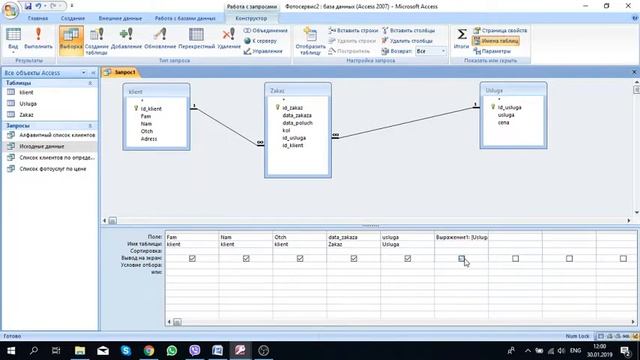Collapse the Таблицы group

pos(90,83)
